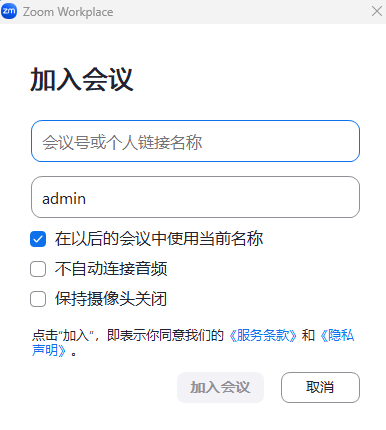The image size is (386, 430).
Task: Click the name field containing admin
Action: point(195,197)
